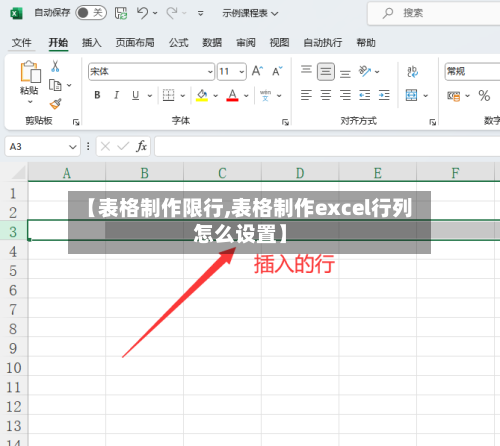500x446 pixels.
Task: Click the Cancel X icon in formula bar
Action: point(105,146)
